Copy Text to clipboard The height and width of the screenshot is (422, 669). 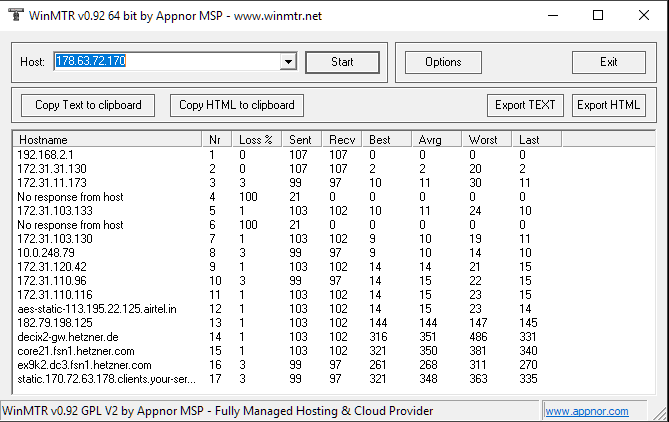[x=88, y=105]
